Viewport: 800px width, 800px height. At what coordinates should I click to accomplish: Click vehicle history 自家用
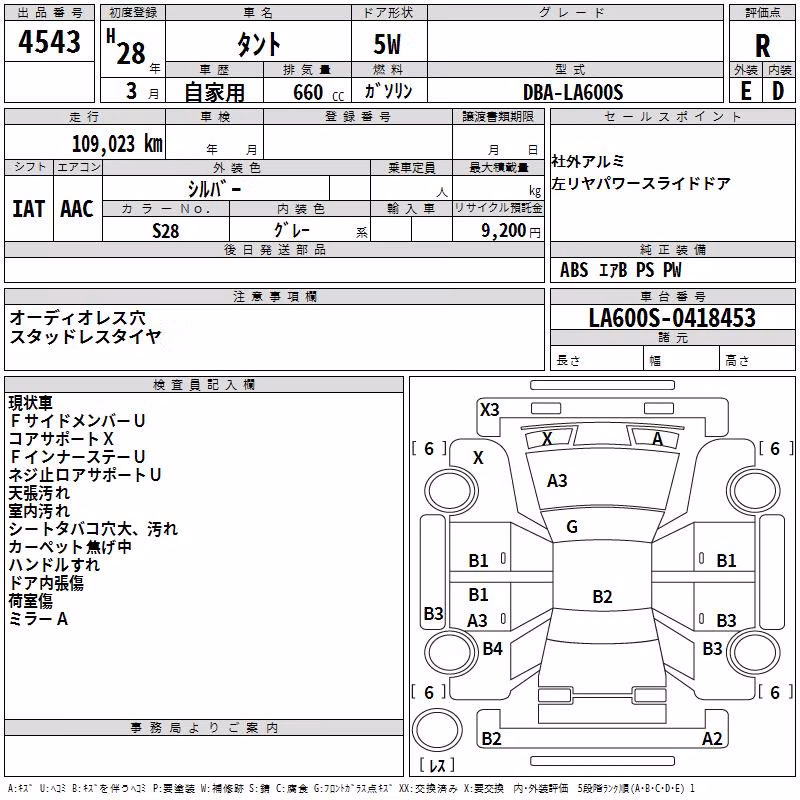pyautogui.click(x=214, y=92)
